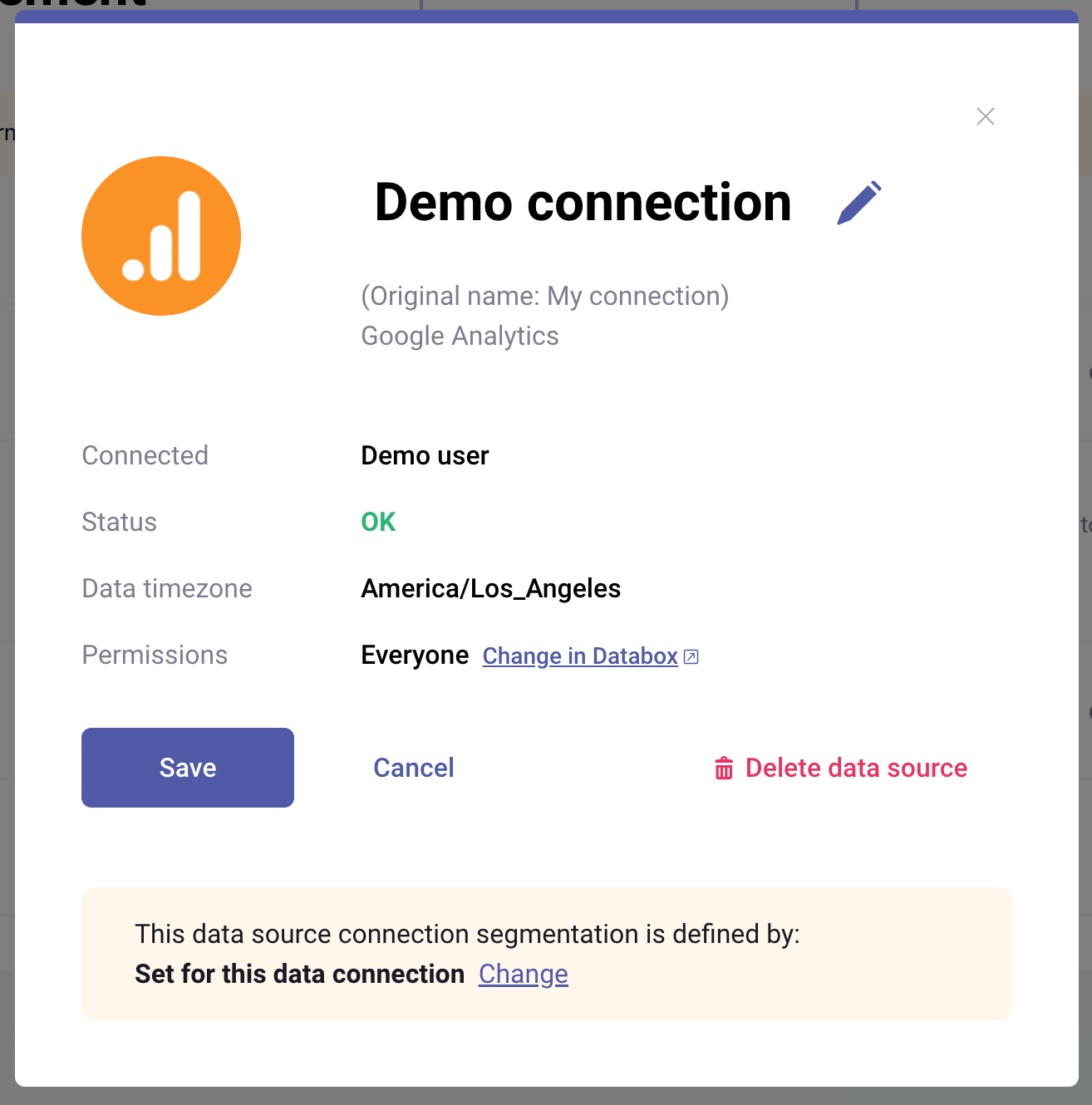The image size is (1092, 1105).
Task: Open the Change in Databox link
Action: [x=579, y=656]
